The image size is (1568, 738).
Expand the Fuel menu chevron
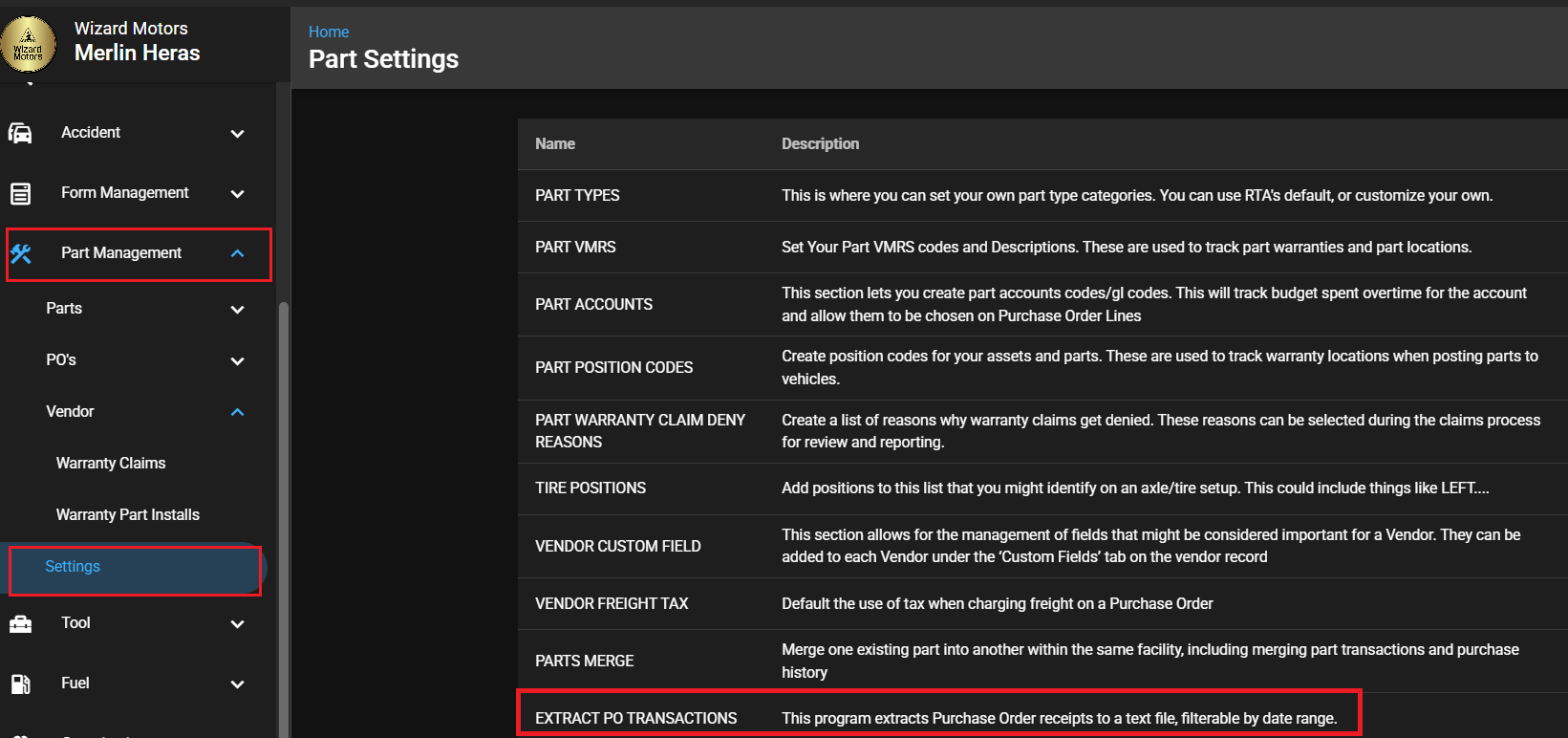coord(237,684)
